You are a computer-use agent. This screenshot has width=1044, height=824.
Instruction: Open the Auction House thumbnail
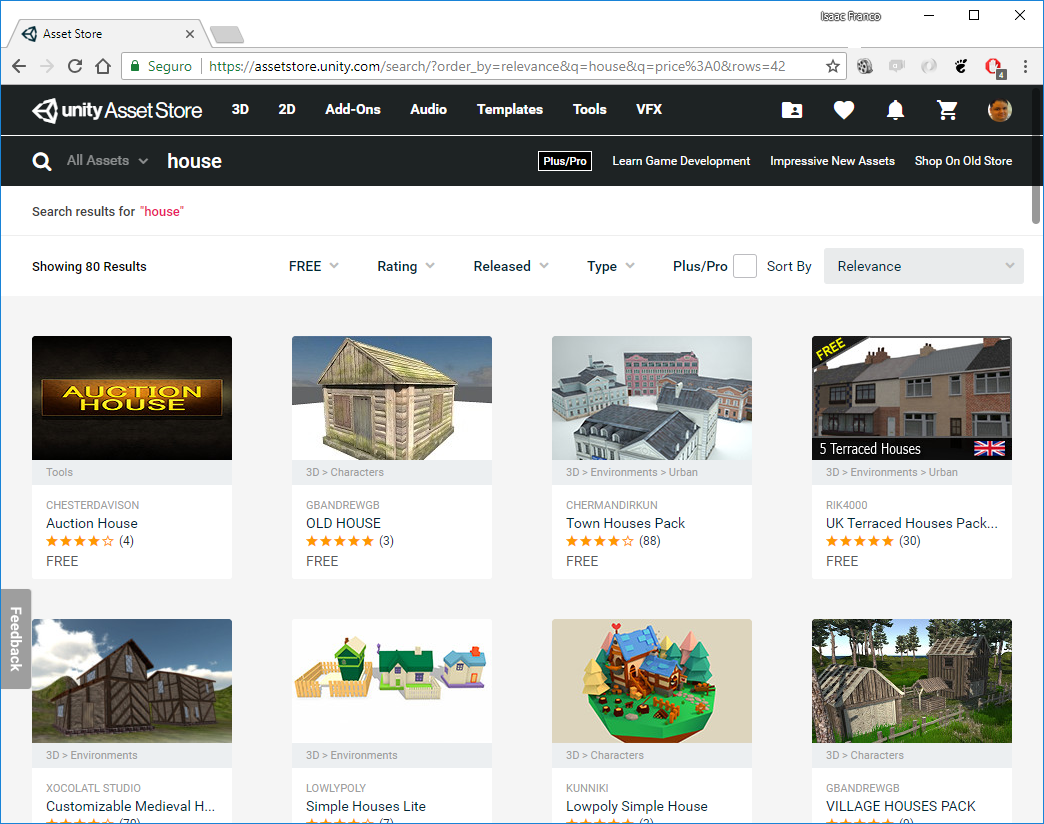(x=132, y=398)
